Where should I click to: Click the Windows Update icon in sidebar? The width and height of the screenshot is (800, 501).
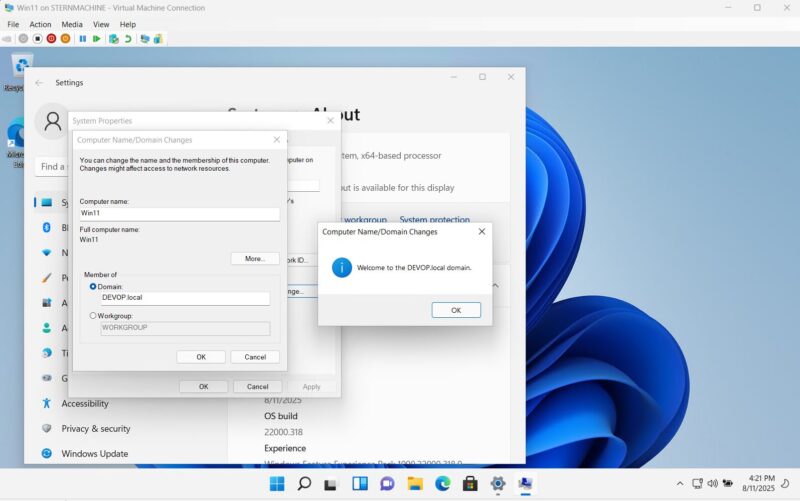(x=46, y=453)
